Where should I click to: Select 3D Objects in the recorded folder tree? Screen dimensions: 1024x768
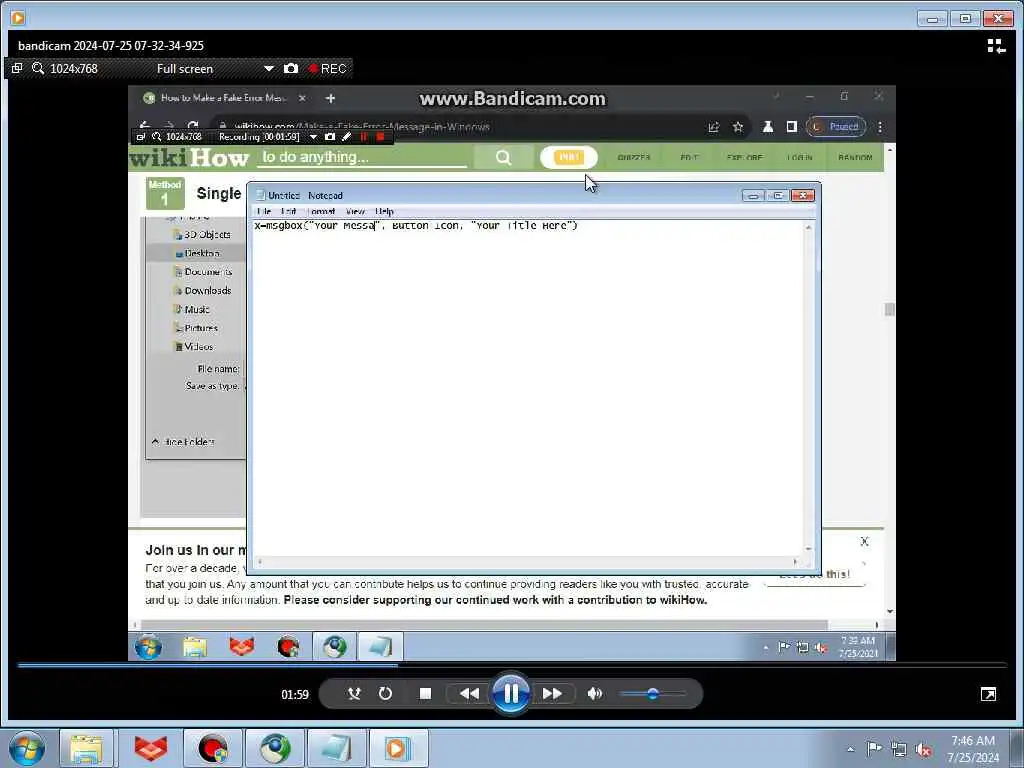[201, 234]
